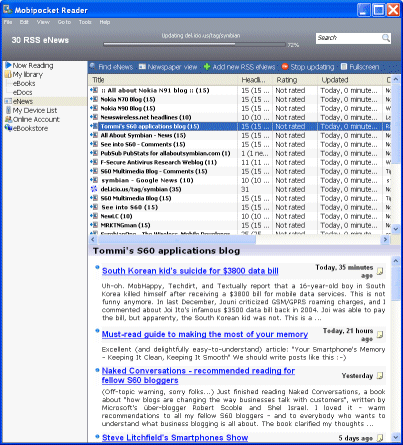Image resolution: width=403 pixels, height=445 pixels.
Task: Click article pane scroll down arrow
Action: pyautogui.click(x=396, y=437)
